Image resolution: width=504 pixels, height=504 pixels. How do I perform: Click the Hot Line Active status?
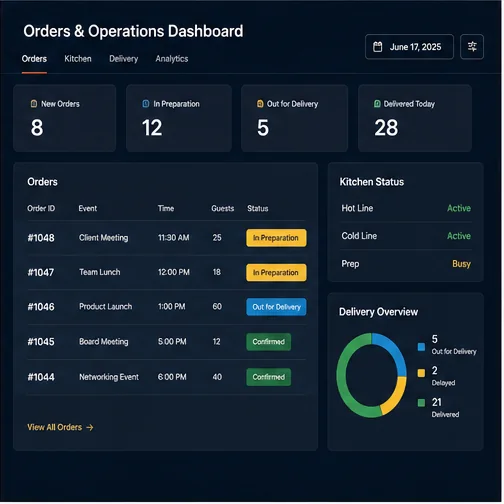tap(460, 209)
